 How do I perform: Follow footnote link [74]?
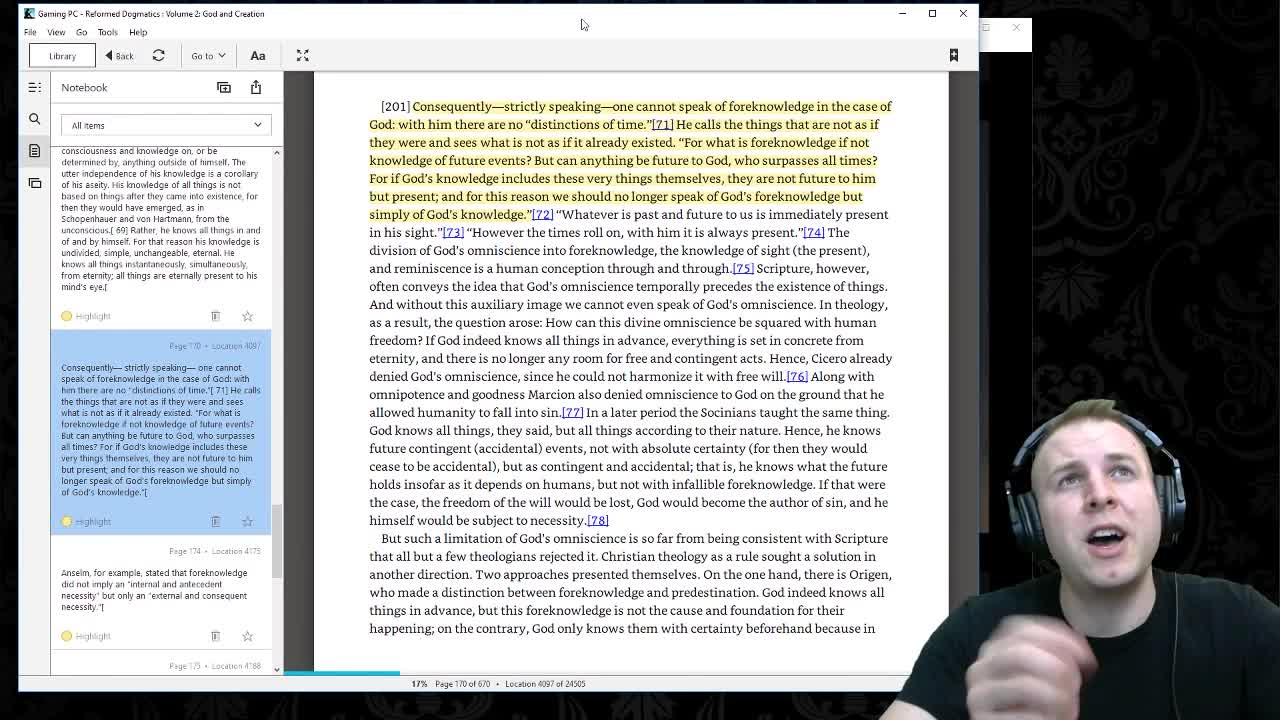tap(813, 232)
